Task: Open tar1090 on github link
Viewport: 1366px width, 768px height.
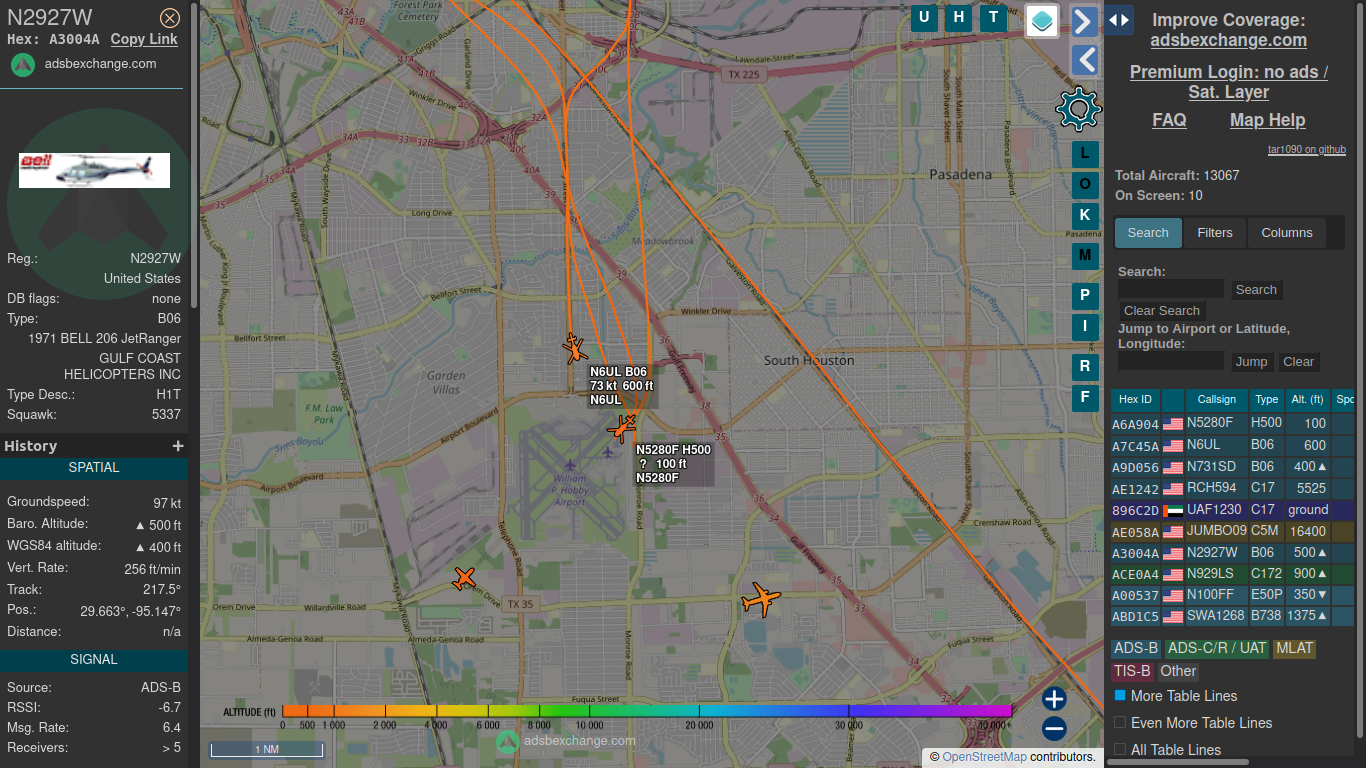Action: click(1306, 149)
